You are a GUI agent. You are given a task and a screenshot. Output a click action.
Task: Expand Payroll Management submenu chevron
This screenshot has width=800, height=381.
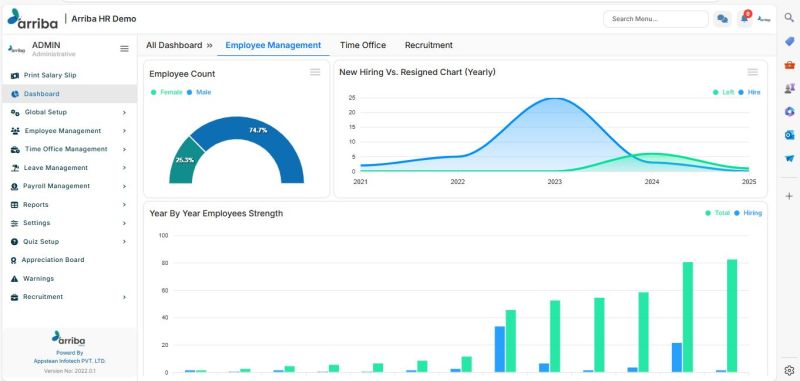click(x=124, y=187)
